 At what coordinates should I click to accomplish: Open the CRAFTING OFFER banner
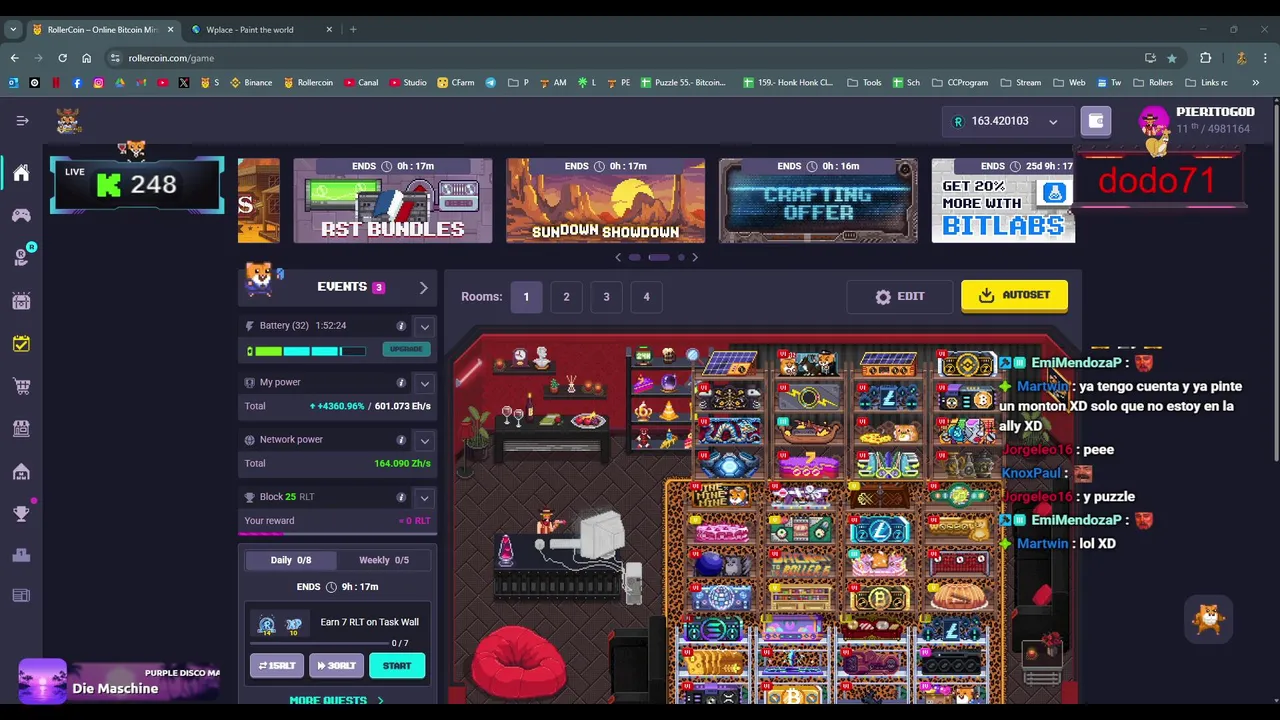(818, 201)
